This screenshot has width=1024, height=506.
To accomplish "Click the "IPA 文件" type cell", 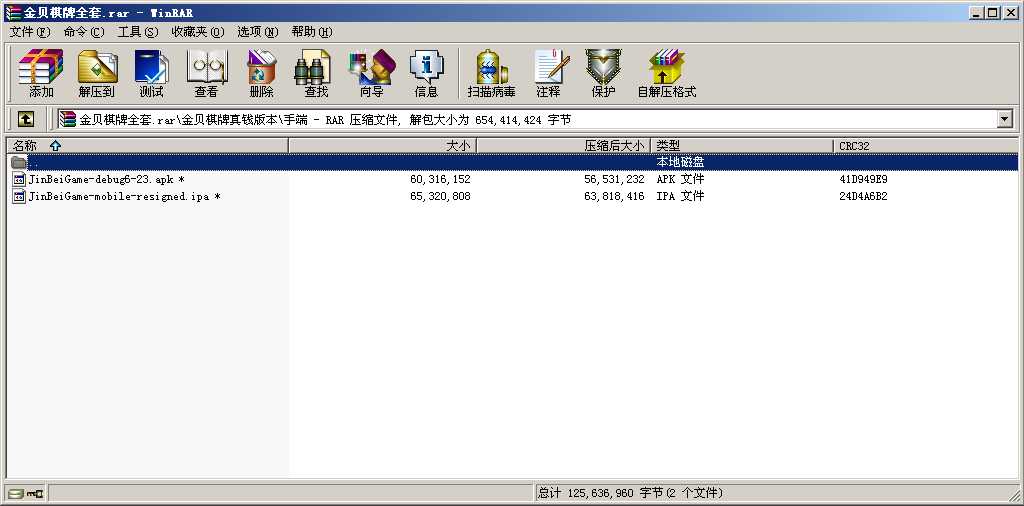I will [x=680, y=196].
